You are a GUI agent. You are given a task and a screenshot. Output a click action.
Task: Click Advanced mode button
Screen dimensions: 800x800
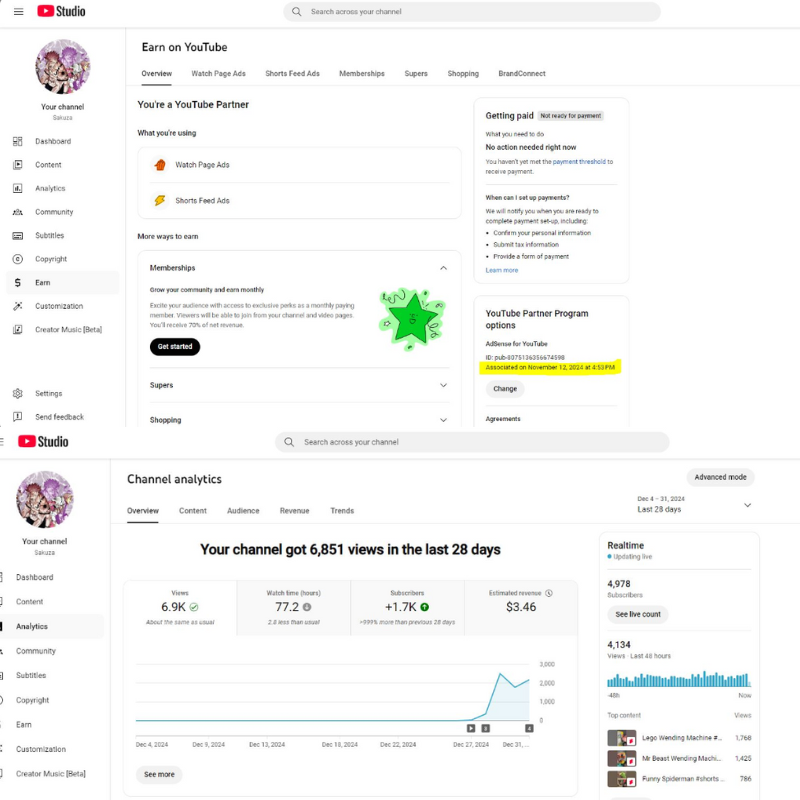(720, 477)
